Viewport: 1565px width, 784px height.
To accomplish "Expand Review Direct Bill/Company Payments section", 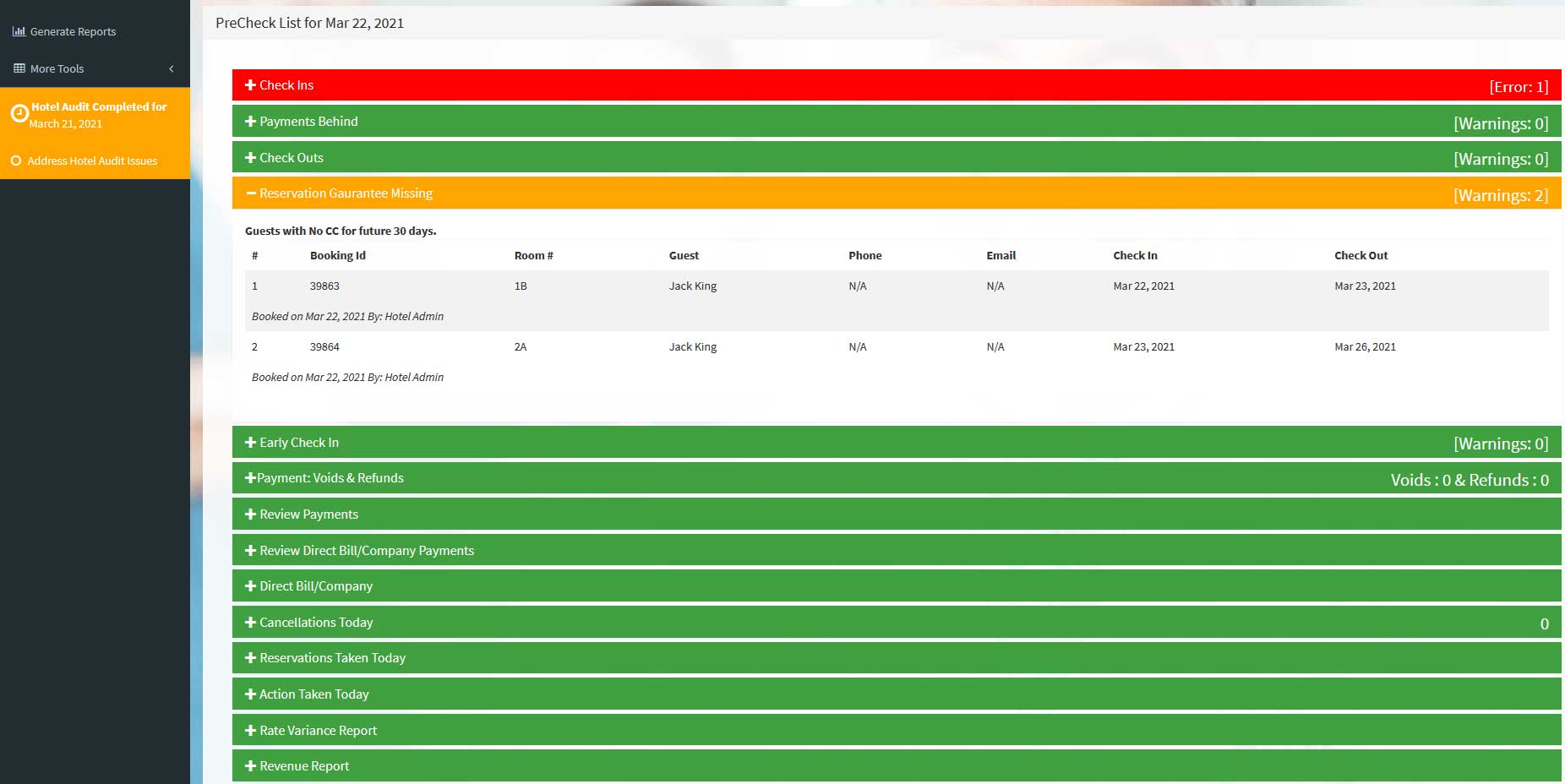I will (x=897, y=551).
